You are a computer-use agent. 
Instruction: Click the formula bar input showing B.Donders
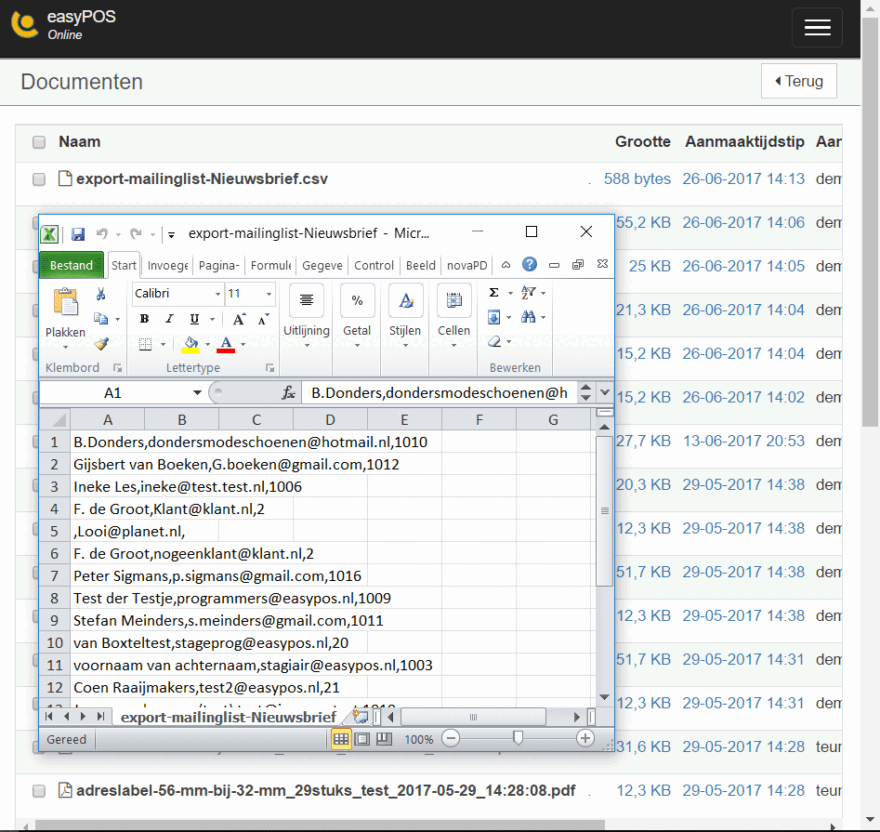(x=439, y=393)
